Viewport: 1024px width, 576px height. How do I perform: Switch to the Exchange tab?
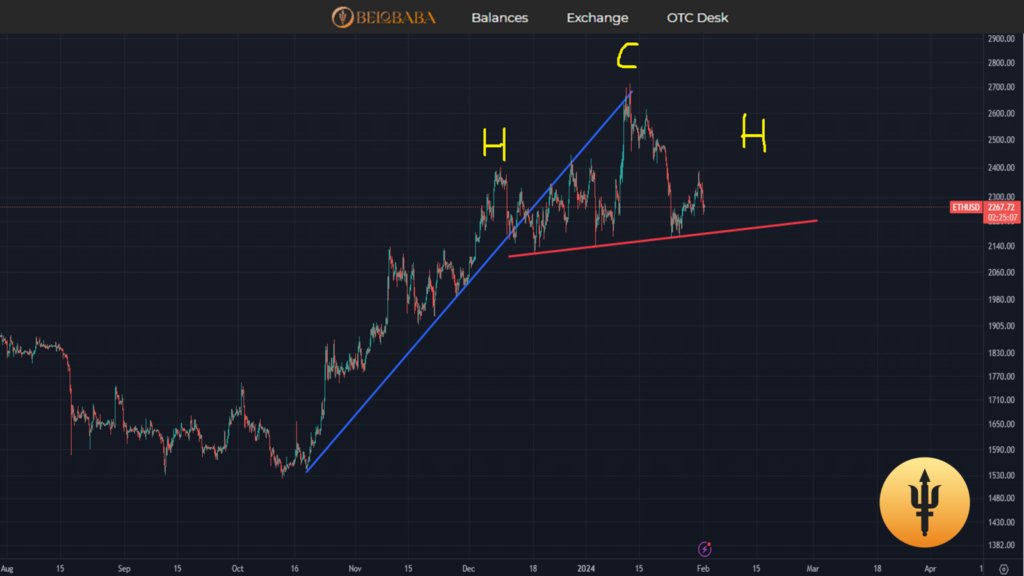point(597,18)
